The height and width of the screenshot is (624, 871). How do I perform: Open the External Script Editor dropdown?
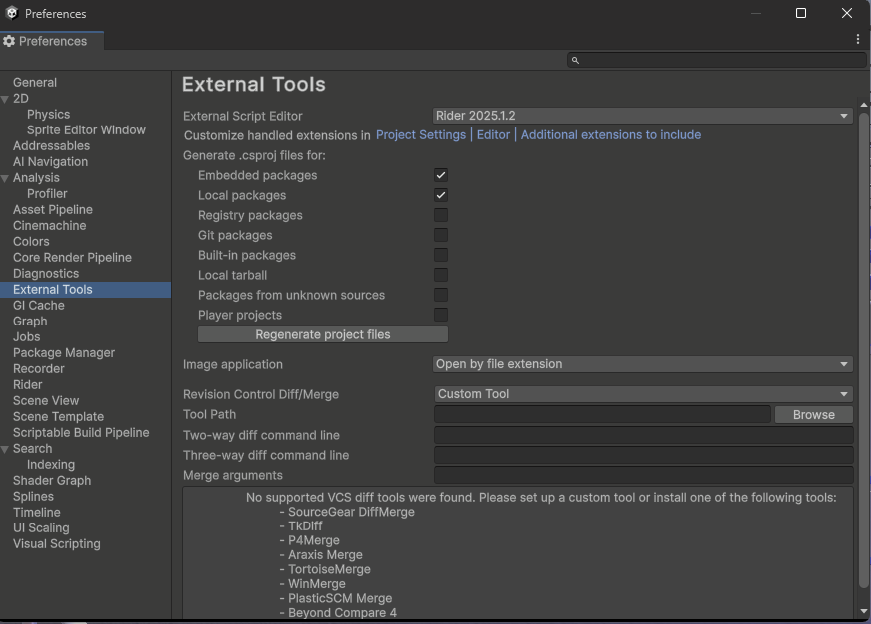click(x=642, y=116)
